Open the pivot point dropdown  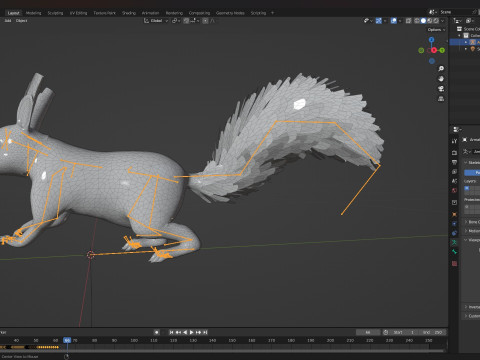tap(176, 21)
